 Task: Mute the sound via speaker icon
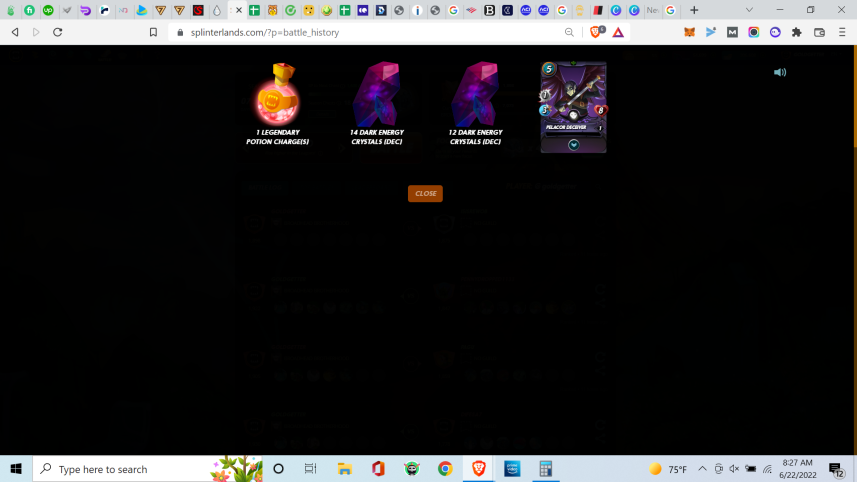pos(780,72)
